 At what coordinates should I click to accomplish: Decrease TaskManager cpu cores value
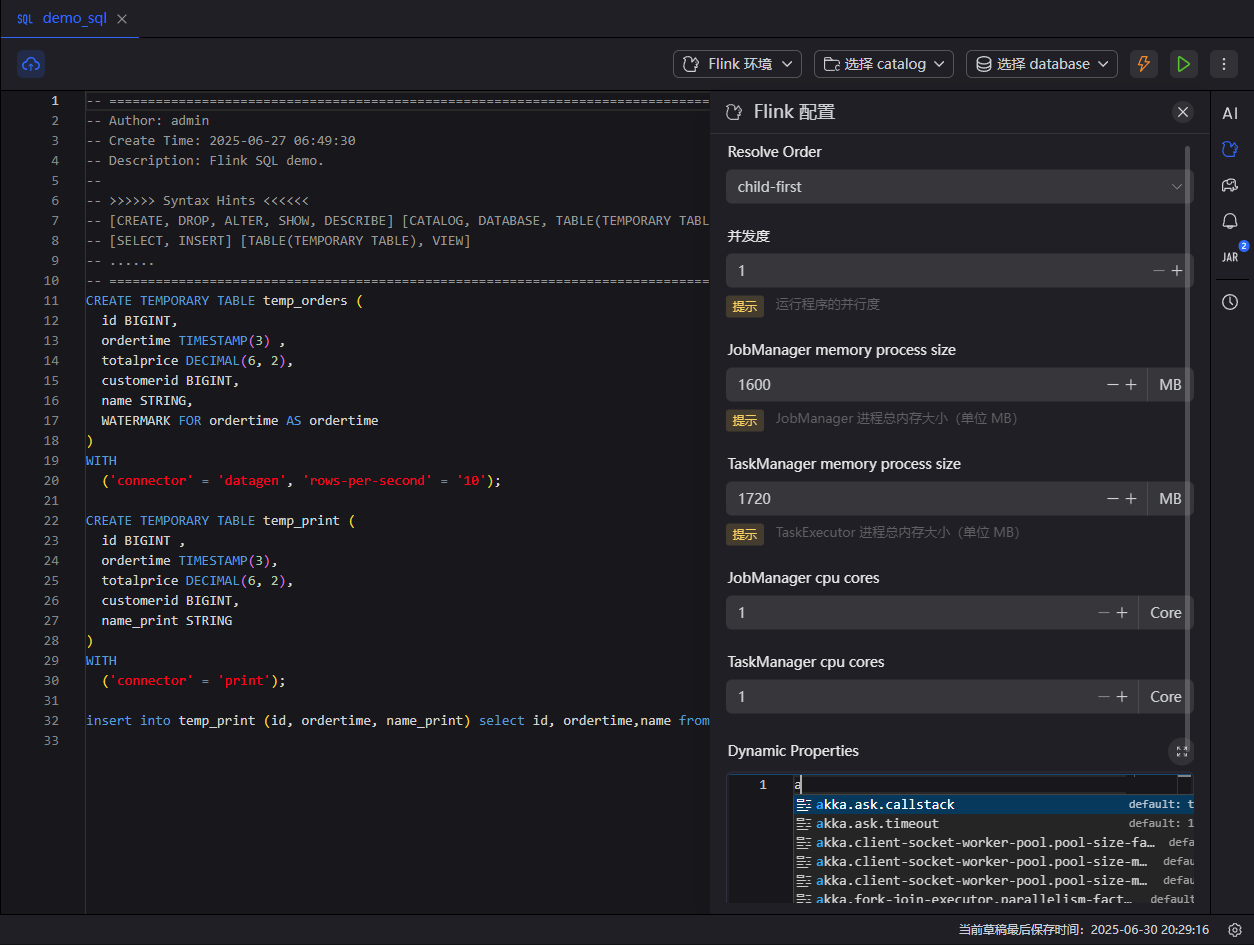[1104, 697]
